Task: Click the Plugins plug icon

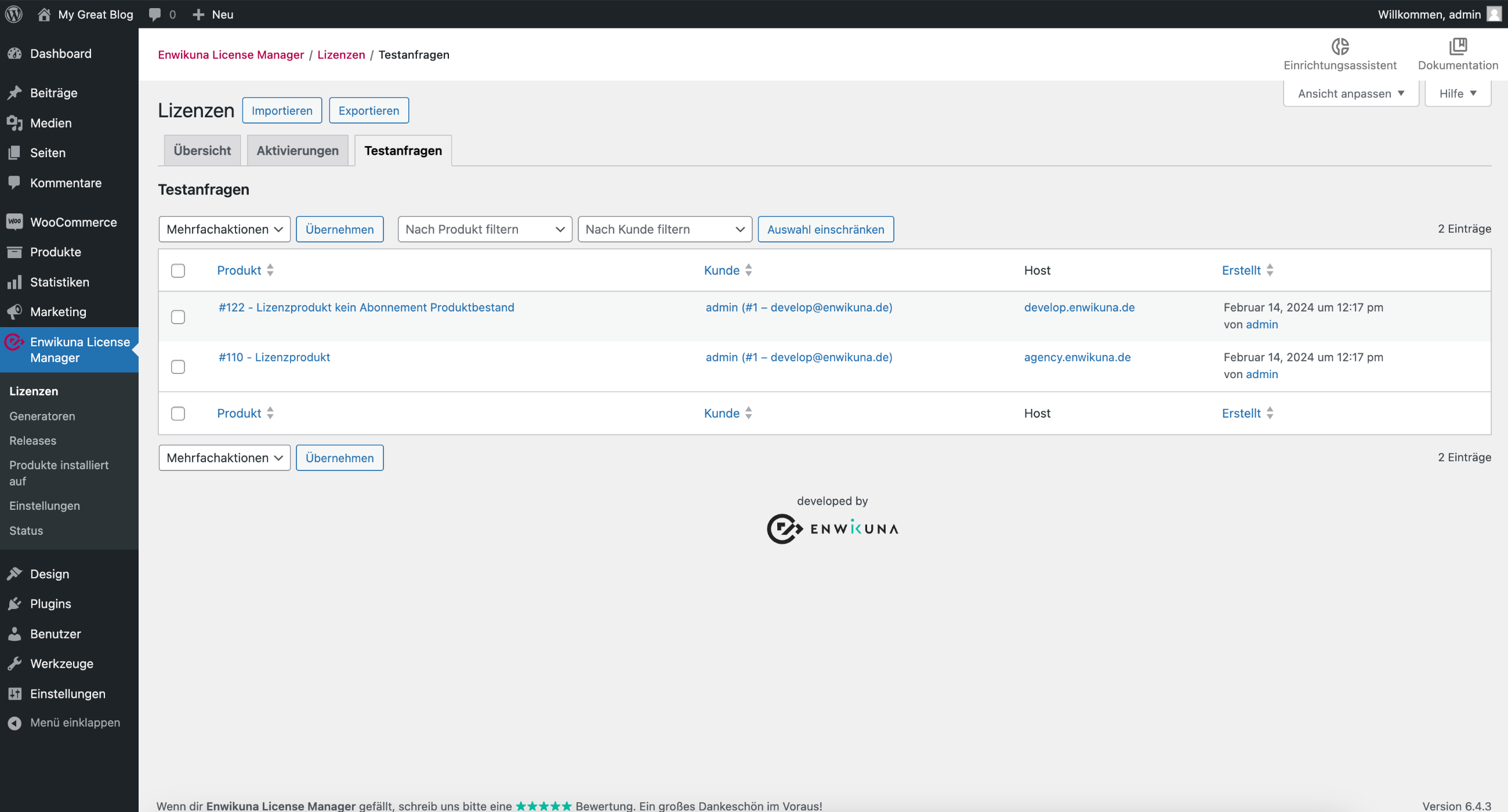Action: pos(14,604)
